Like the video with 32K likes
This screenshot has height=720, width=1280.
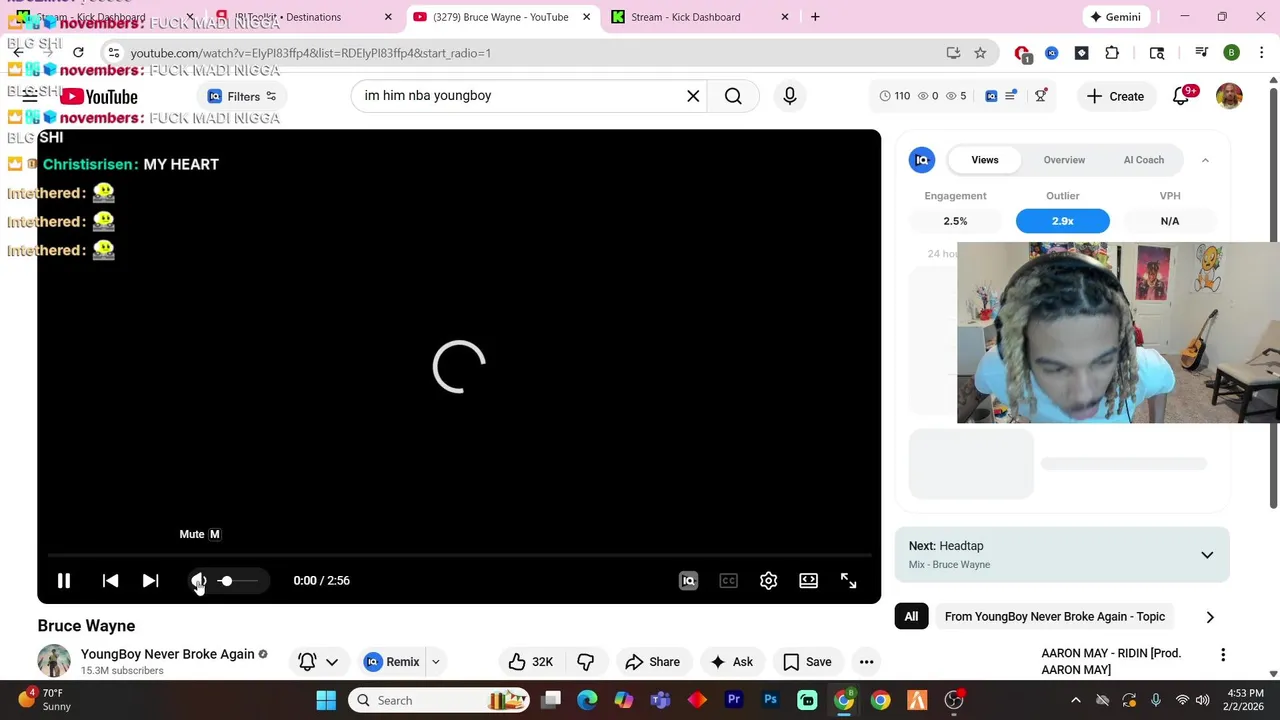click(x=531, y=661)
